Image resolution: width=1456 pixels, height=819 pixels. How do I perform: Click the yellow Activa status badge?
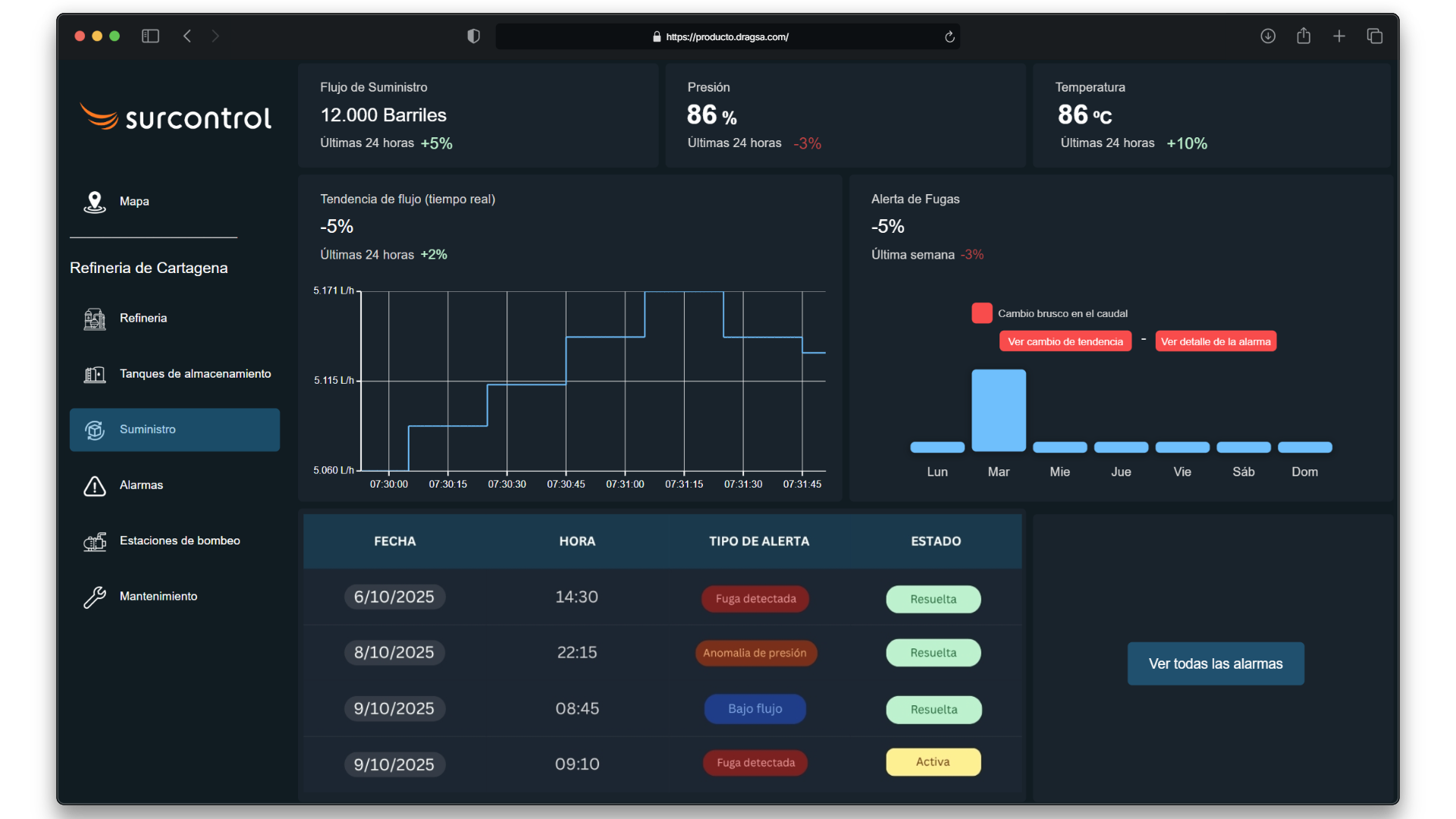[x=933, y=762]
